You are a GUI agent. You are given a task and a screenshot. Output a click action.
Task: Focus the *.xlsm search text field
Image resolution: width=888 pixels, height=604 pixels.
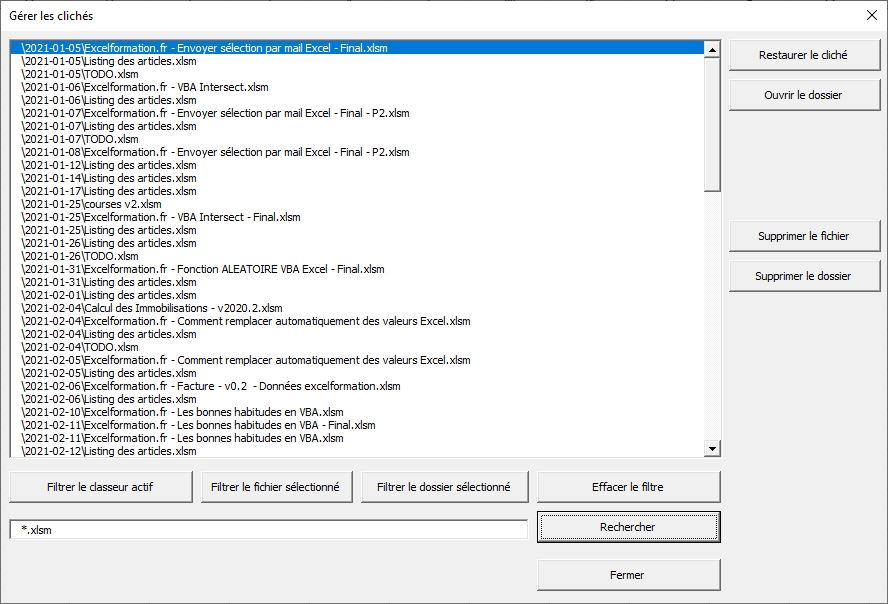tap(268, 530)
